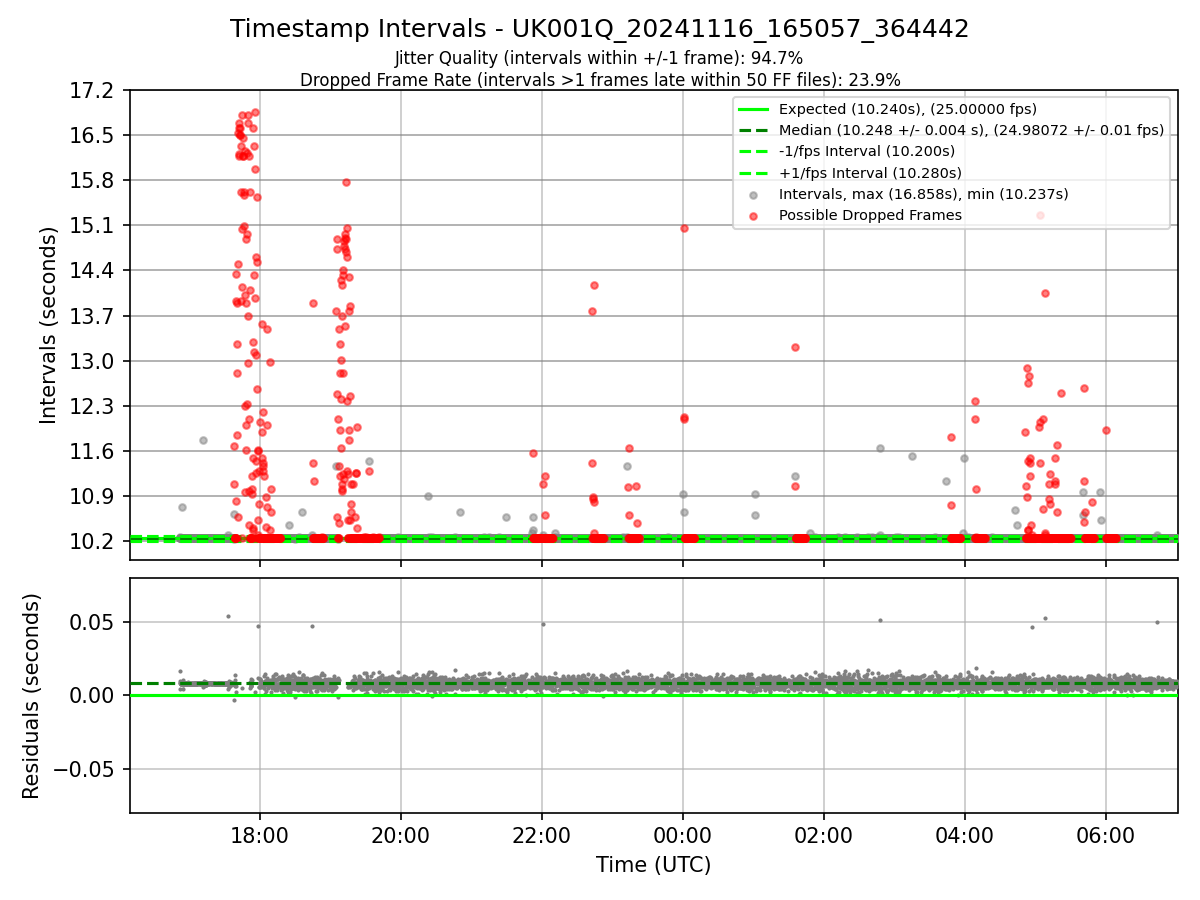Click the 22:00 x-axis tick label
The image size is (1200, 900).
click(542, 836)
